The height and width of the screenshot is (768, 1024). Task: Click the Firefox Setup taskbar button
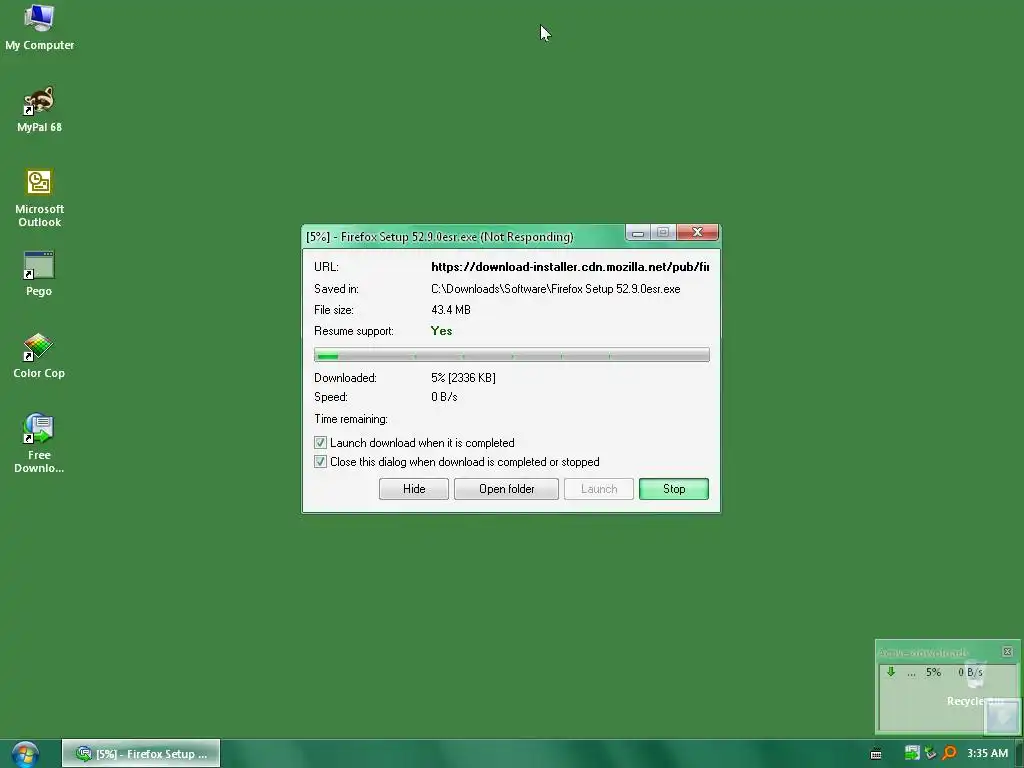[x=141, y=754]
